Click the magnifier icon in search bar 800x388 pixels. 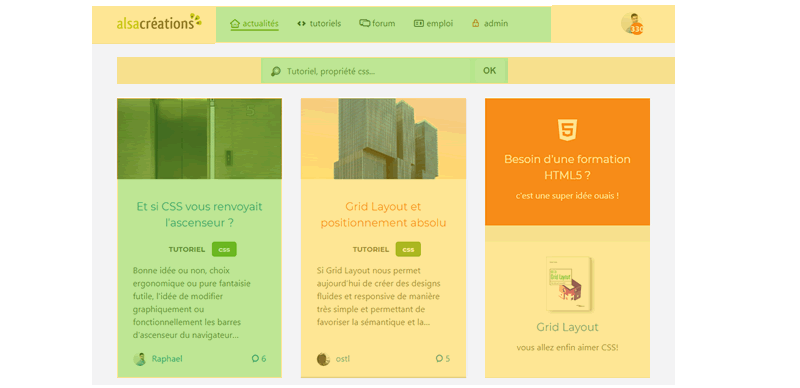pos(276,71)
